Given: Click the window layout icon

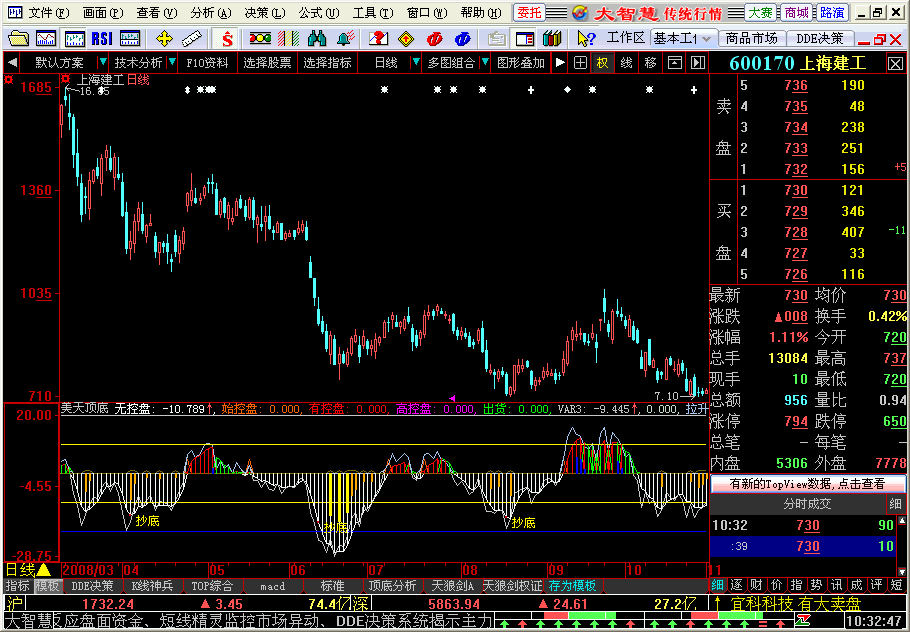Looking at the screenshot, I should [x=525, y=39].
